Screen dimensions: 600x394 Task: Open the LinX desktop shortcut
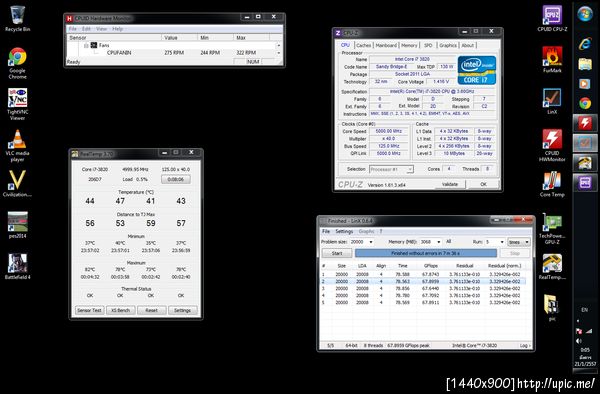(x=552, y=101)
